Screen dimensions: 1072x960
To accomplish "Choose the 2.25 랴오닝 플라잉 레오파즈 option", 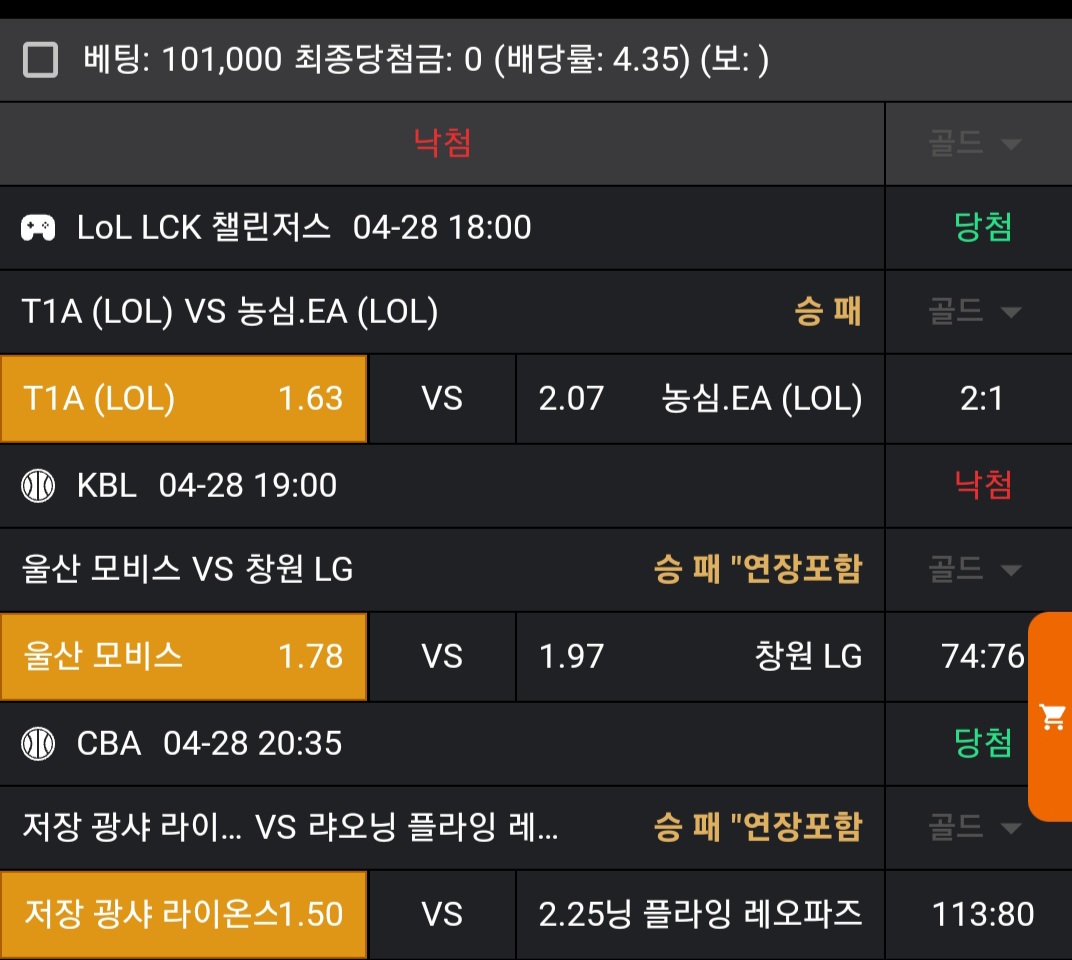I will click(700, 914).
